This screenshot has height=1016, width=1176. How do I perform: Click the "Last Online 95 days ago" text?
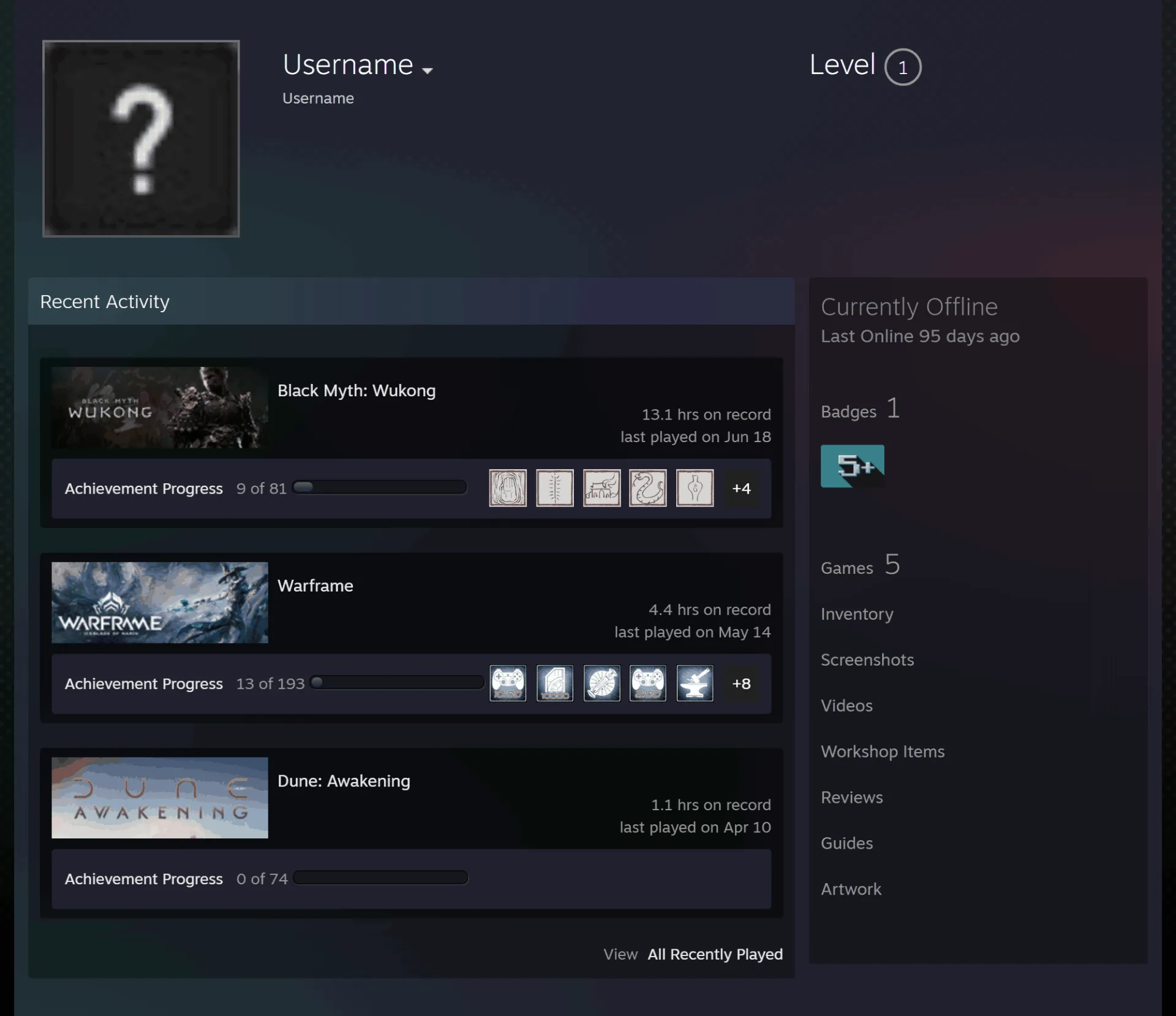click(920, 336)
